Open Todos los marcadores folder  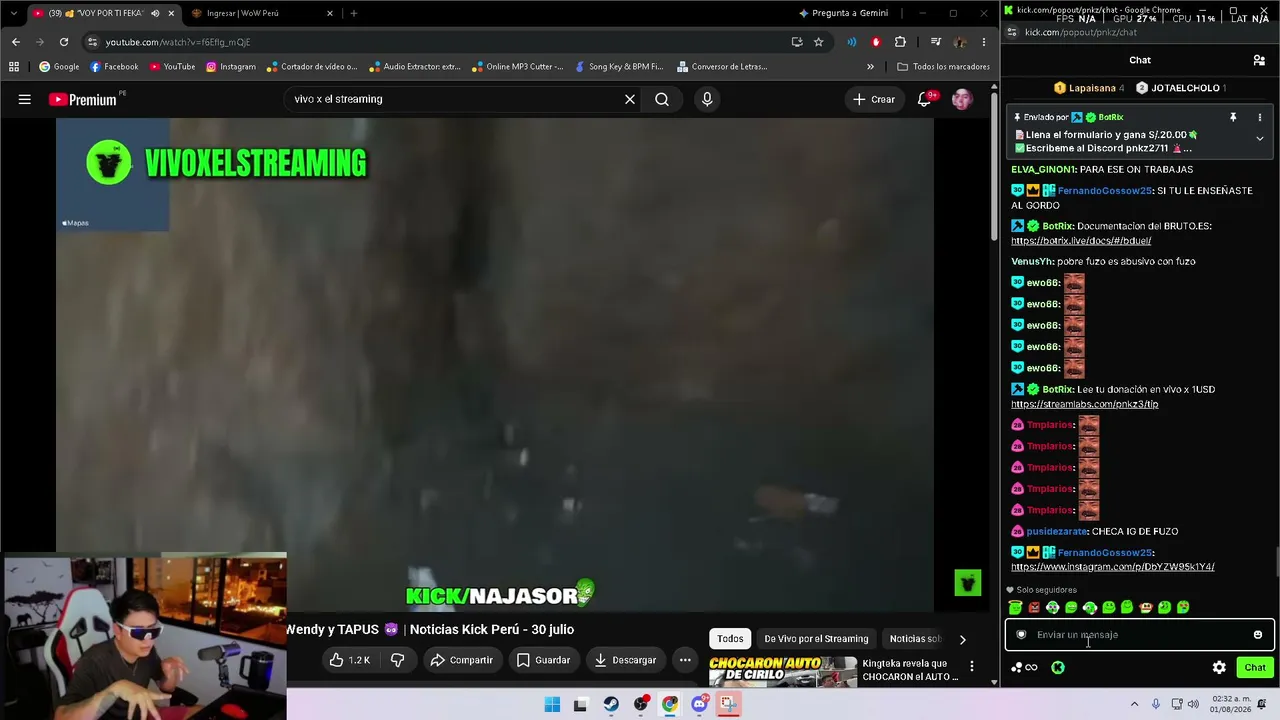(944, 67)
